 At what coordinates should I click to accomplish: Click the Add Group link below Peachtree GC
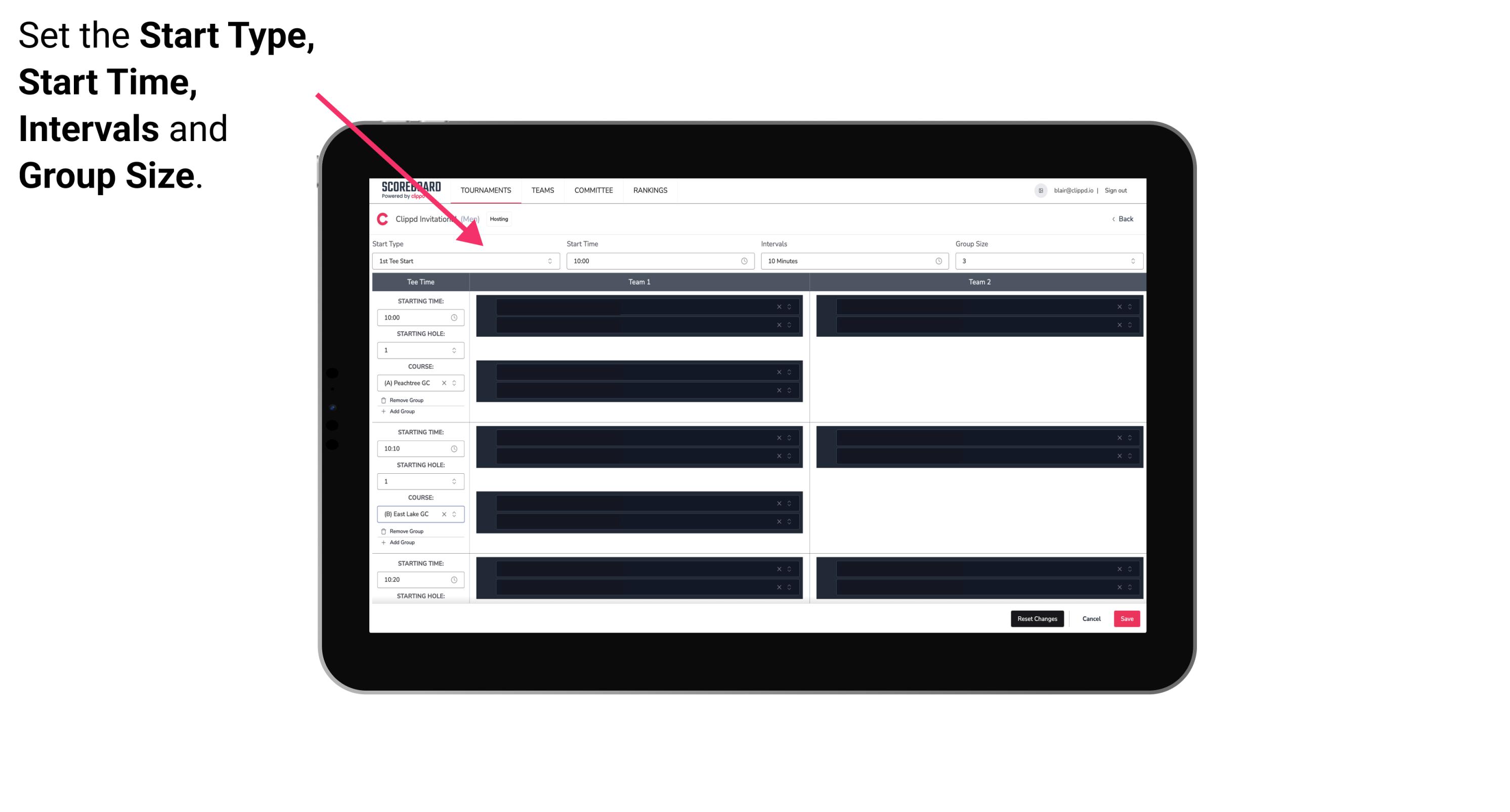point(401,411)
